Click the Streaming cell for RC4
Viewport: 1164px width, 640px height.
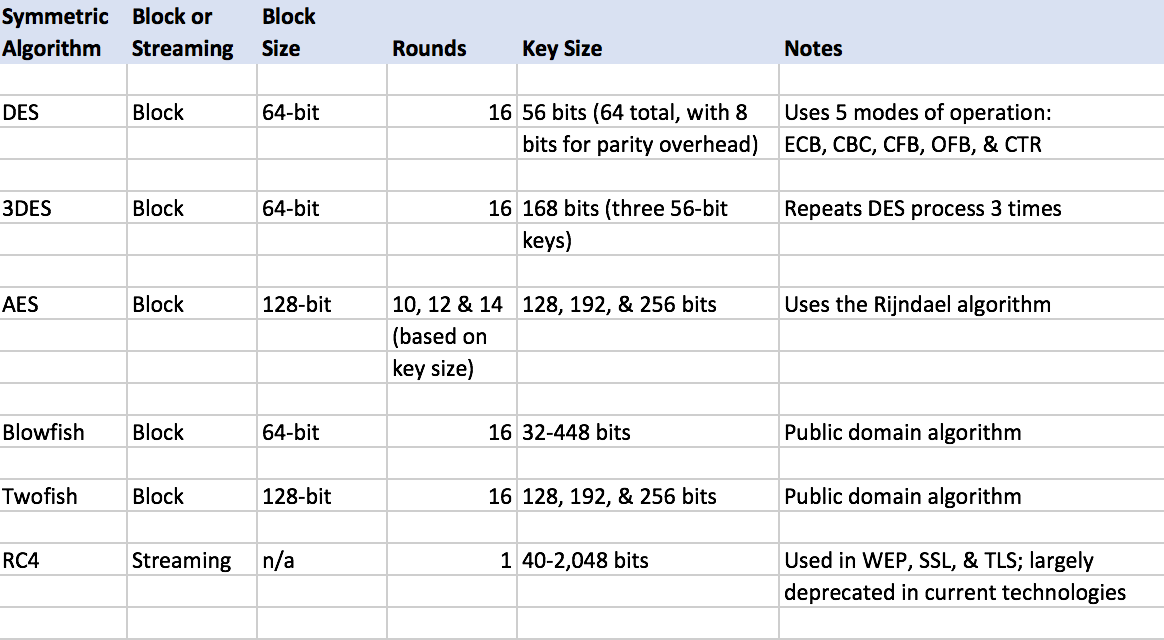(181, 561)
